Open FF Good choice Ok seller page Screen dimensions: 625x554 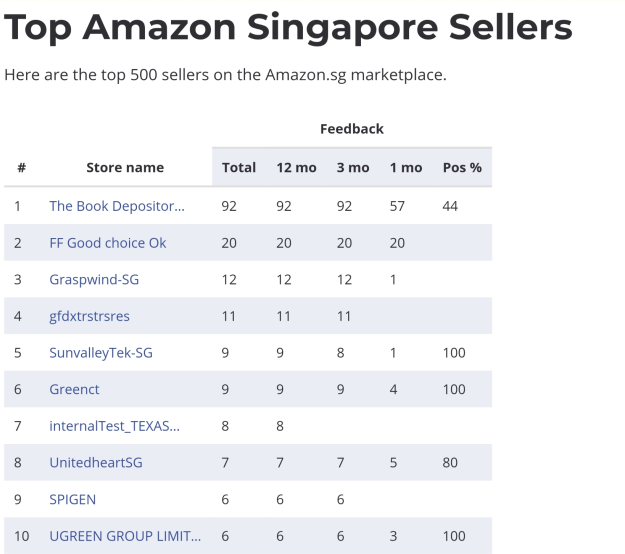[x=108, y=243]
